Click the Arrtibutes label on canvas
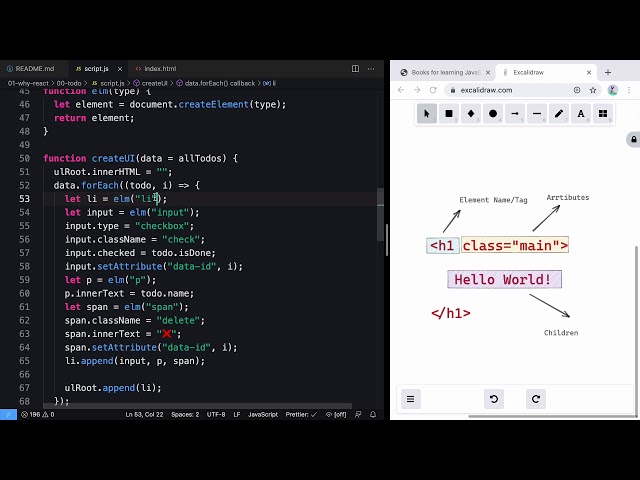This screenshot has height=480, width=640. [x=568, y=198]
